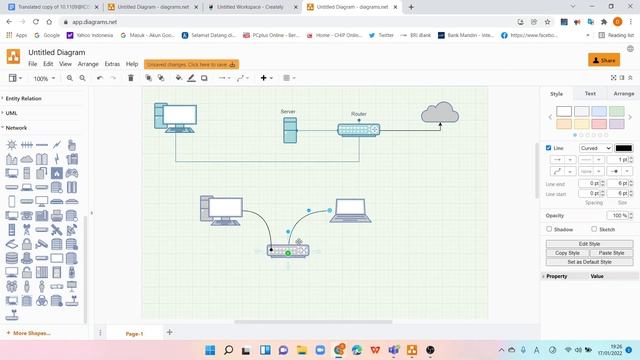Enable the Shadow checkbox
The height and width of the screenshot is (360, 640).
click(549, 229)
